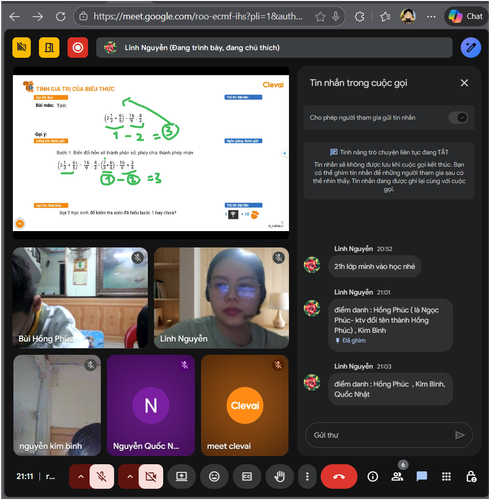Open host controls lock icon
The height and width of the screenshot is (500, 490).
click(x=471, y=477)
